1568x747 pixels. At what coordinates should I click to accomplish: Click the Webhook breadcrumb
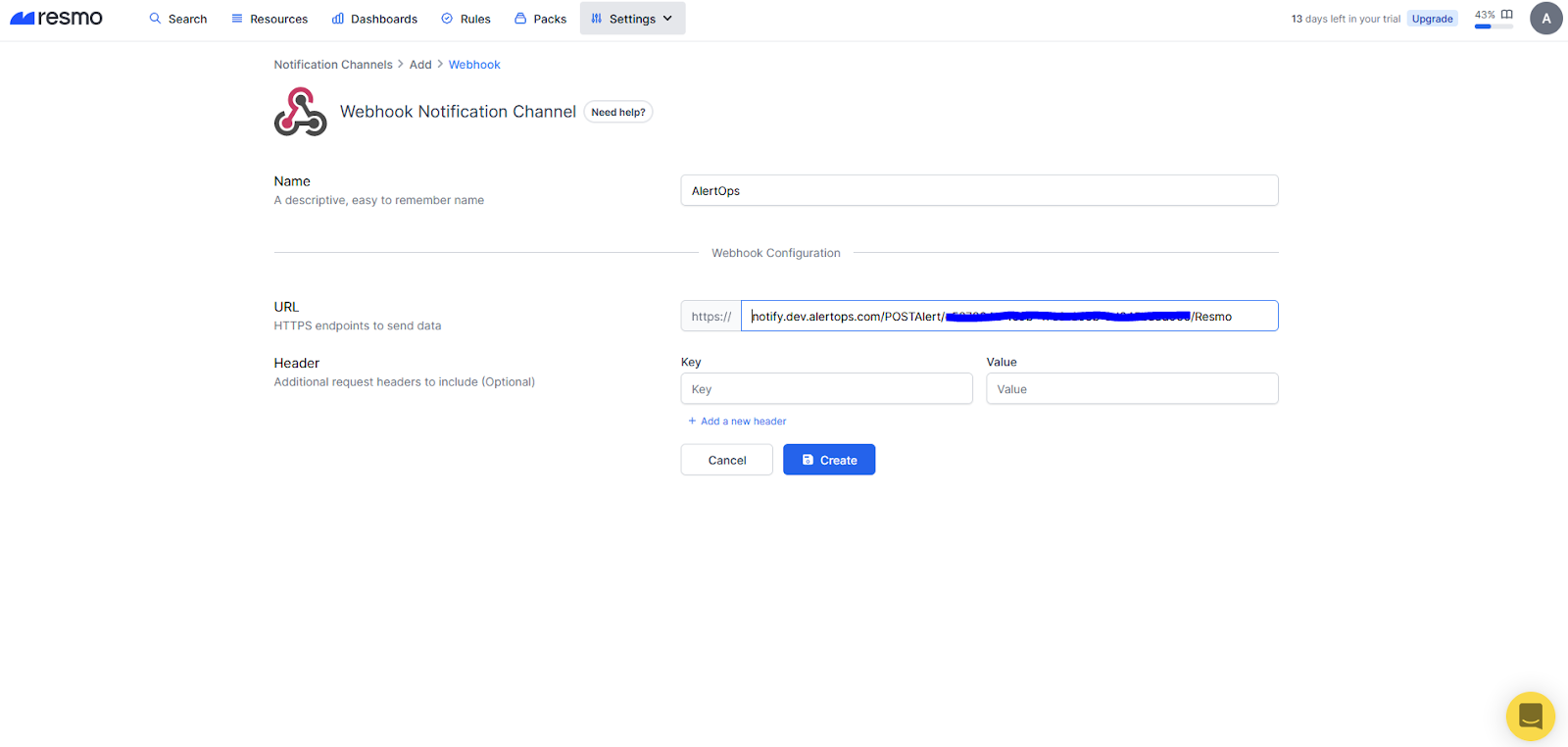[474, 65]
